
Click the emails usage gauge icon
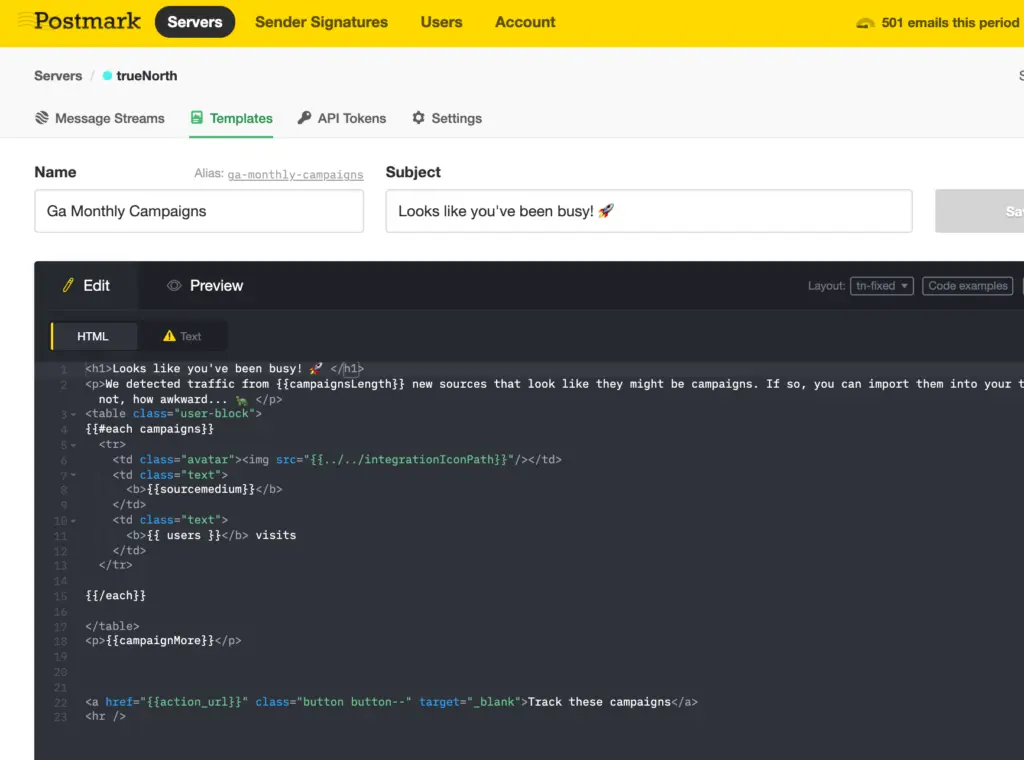coord(865,23)
